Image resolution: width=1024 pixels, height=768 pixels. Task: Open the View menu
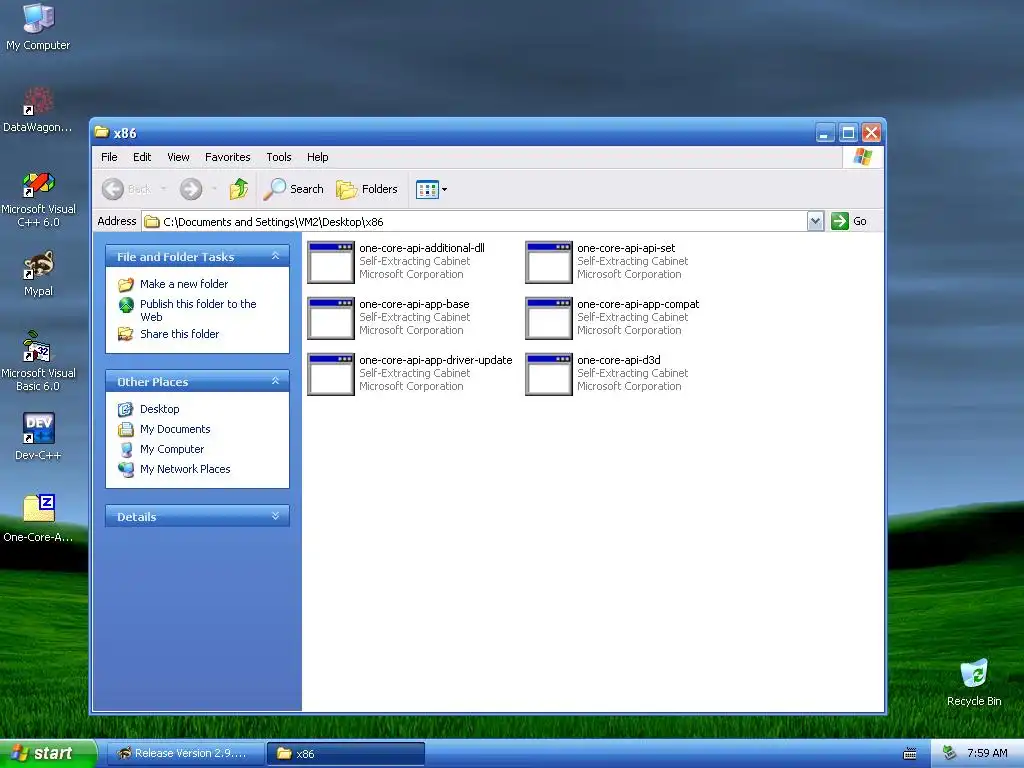point(178,157)
